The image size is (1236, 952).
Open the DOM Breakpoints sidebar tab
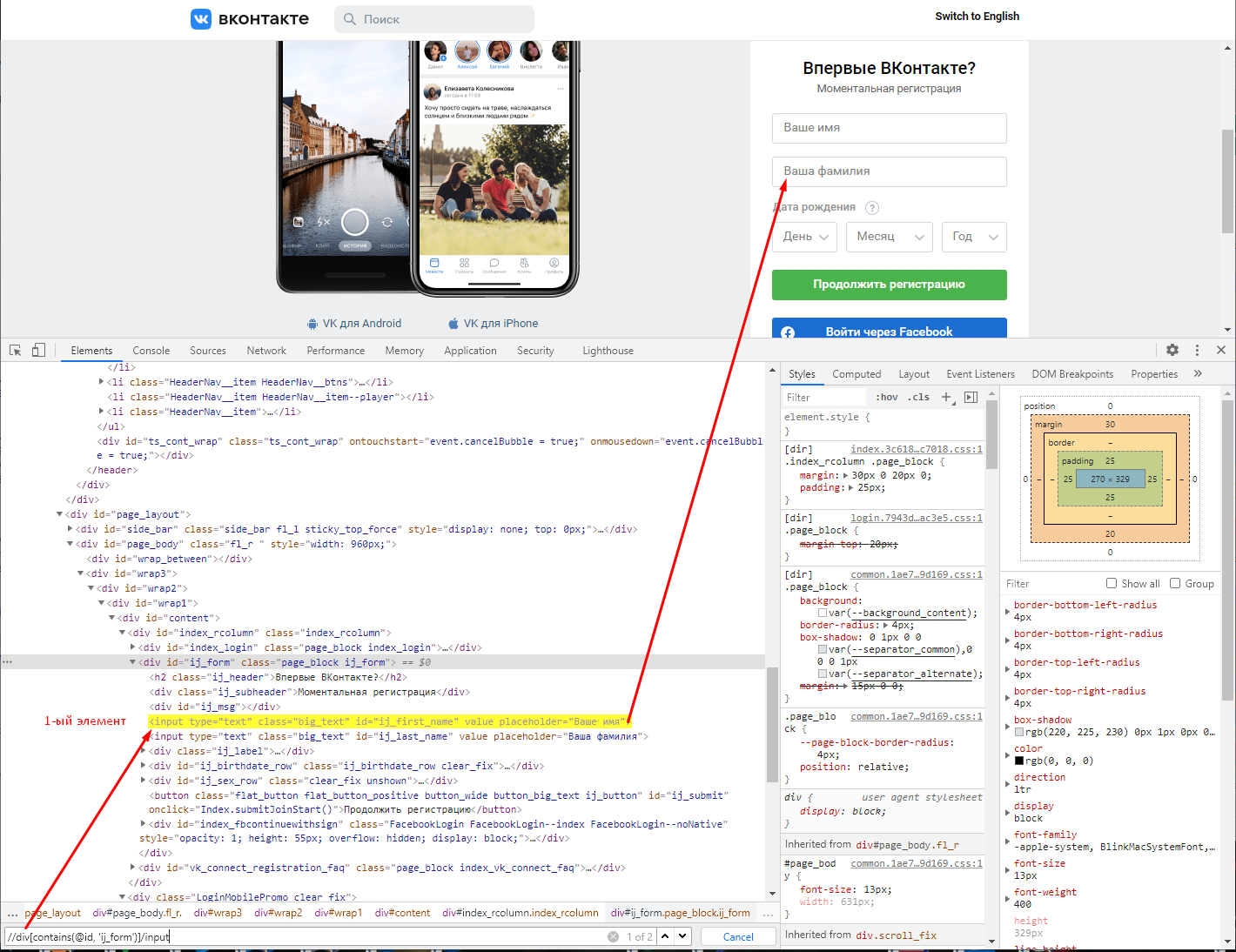(x=1072, y=374)
